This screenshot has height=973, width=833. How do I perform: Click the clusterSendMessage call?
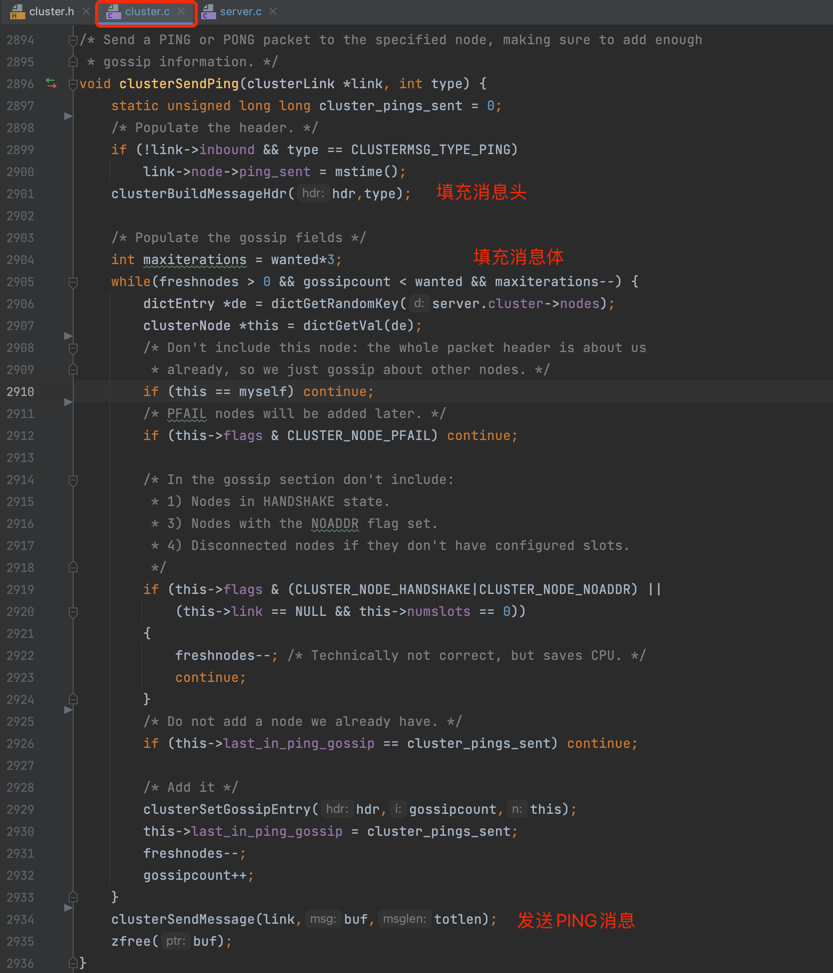[x=182, y=919]
